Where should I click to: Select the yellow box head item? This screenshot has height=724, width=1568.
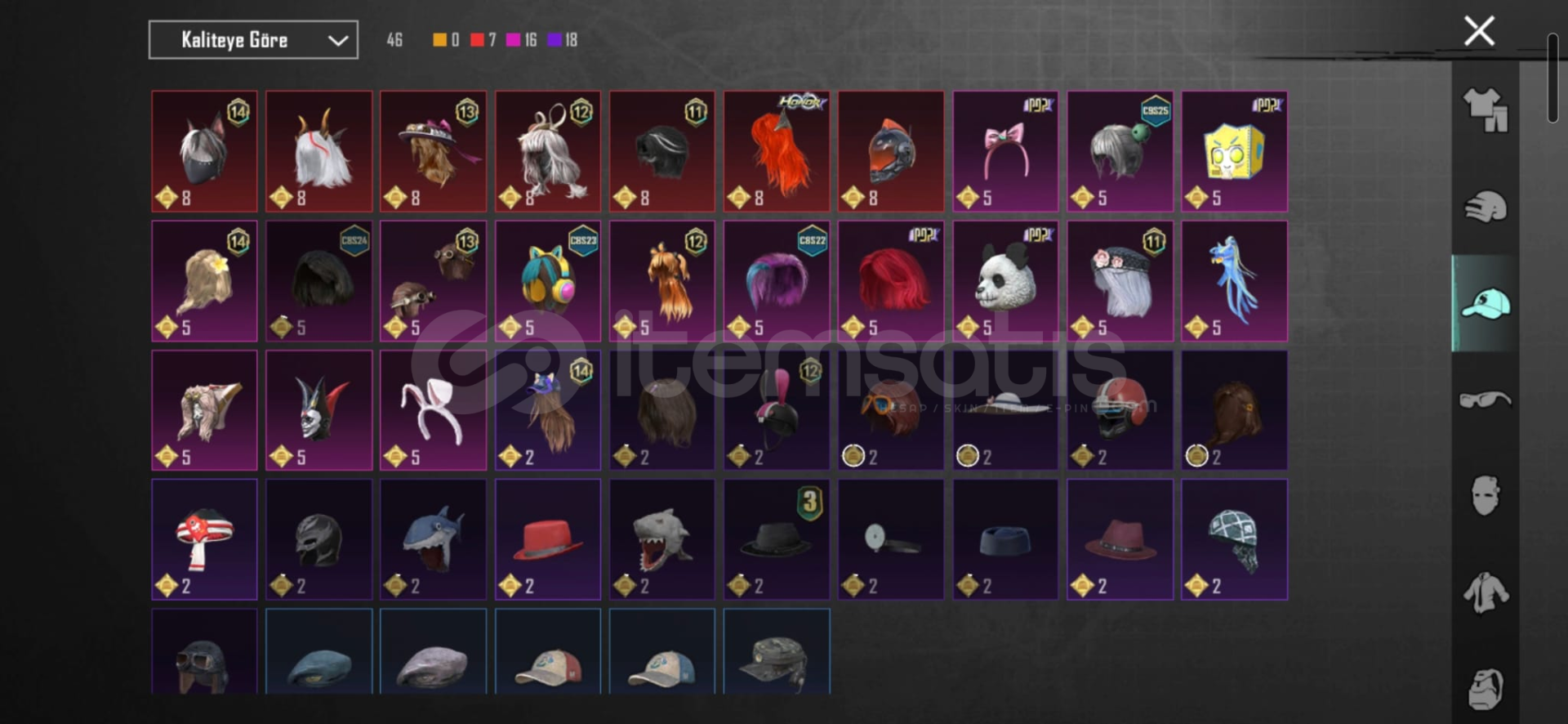click(1234, 151)
